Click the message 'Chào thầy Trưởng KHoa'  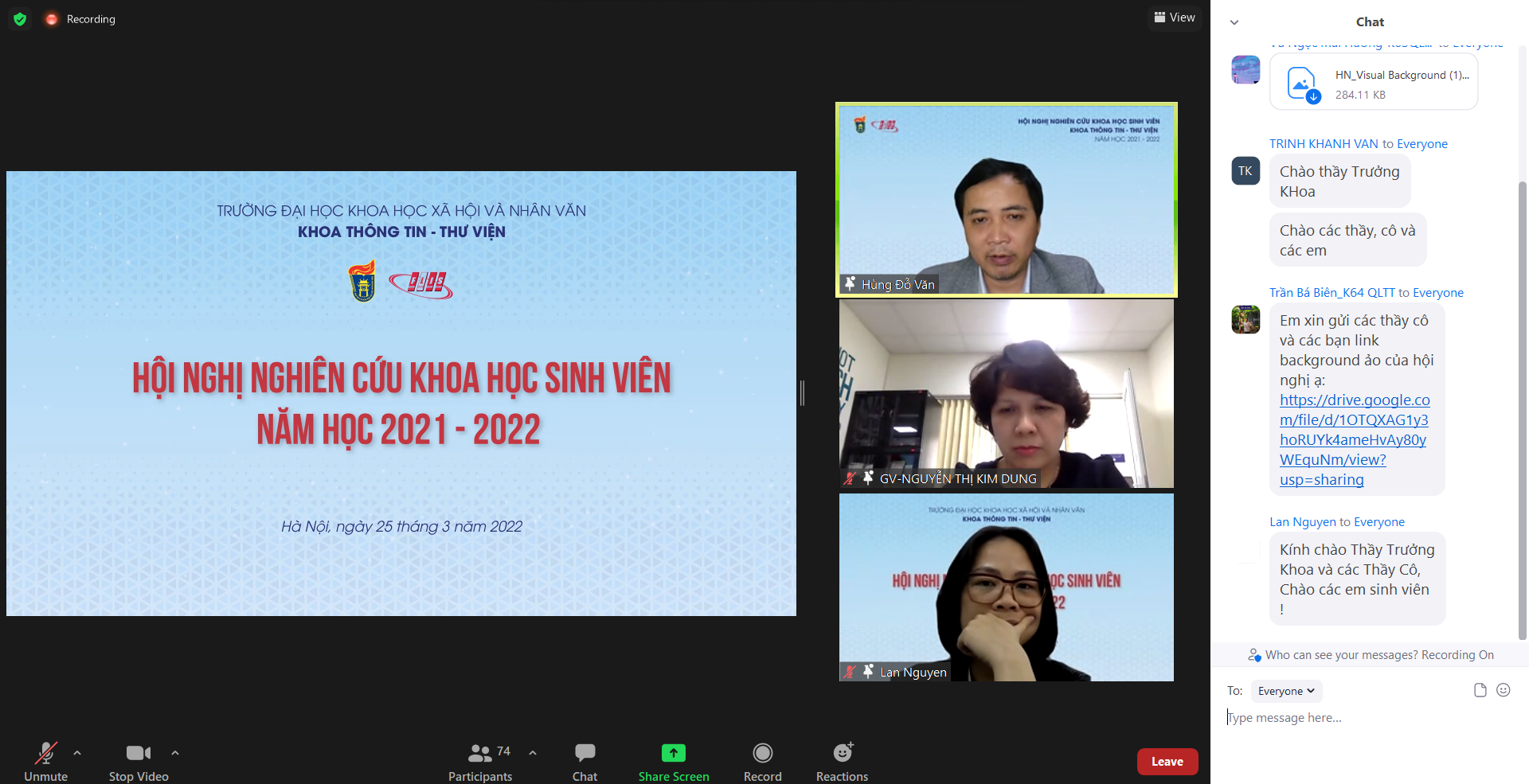click(x=1339, y=181)
